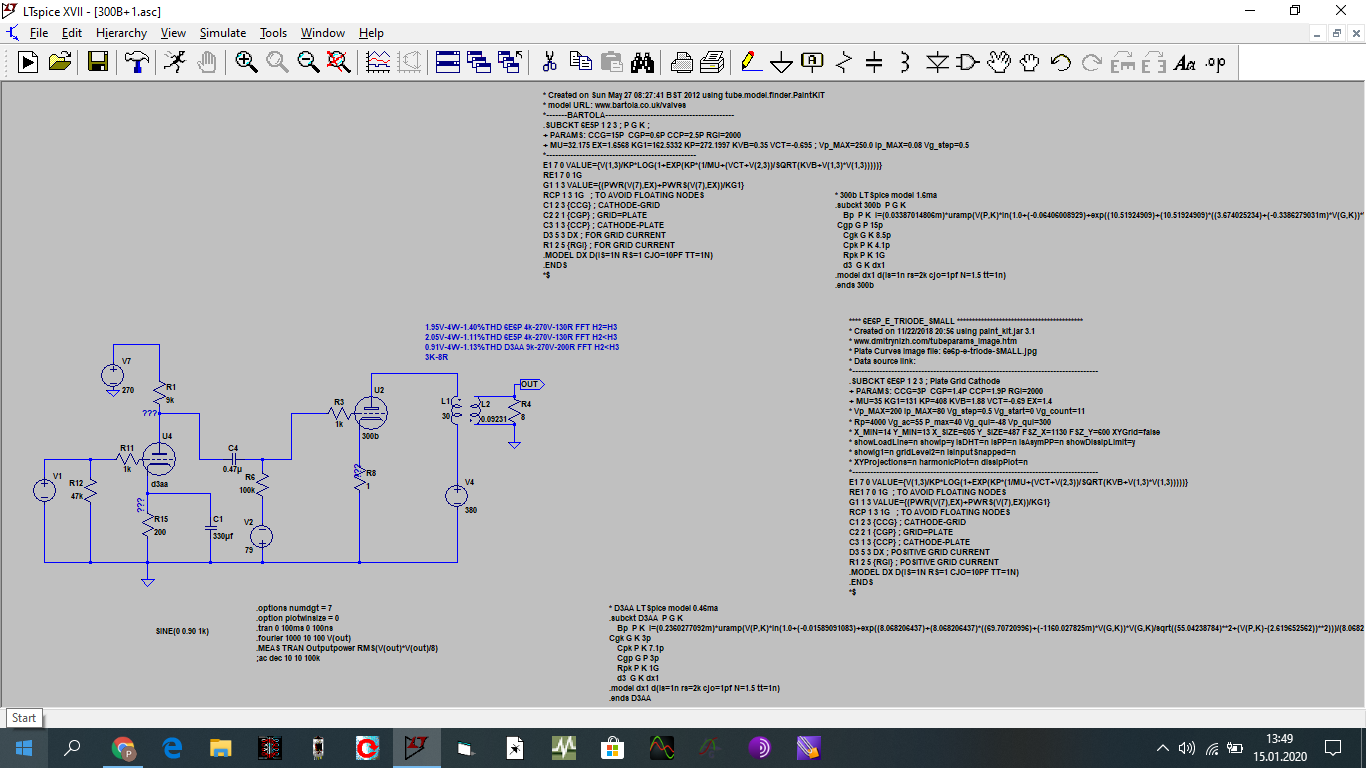Viewport: 1366px width, 768px height.
Task: Open the File menu
Action: pos(38,33)
